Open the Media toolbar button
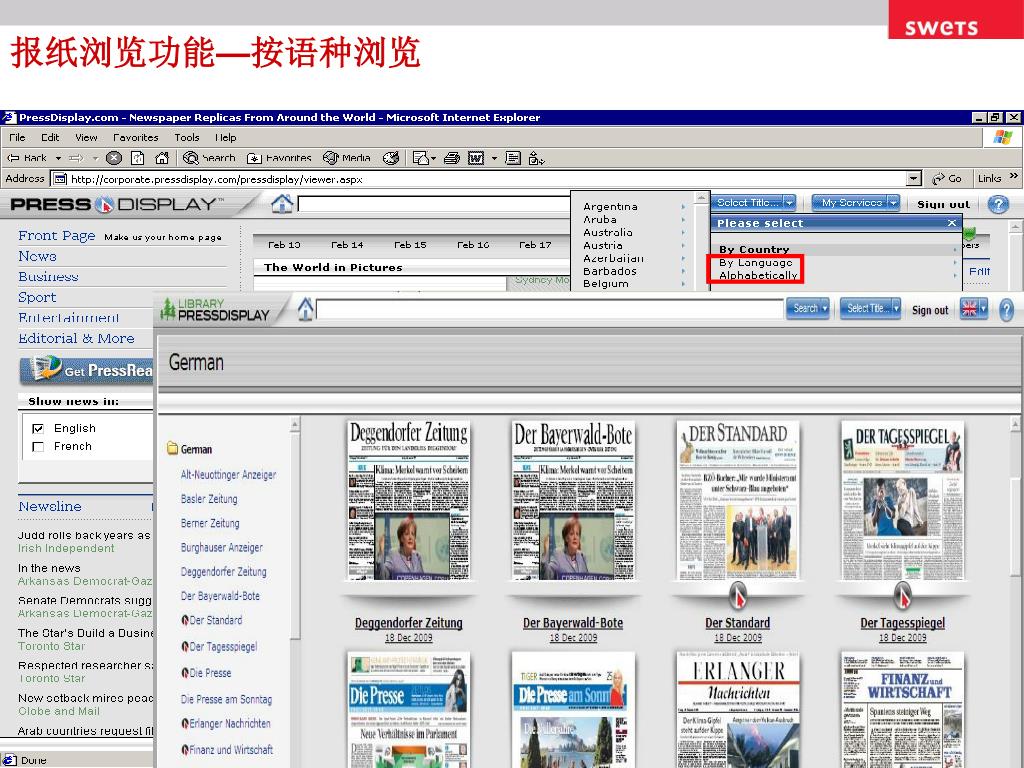This screenshot has height=768, width=1024. [x=347, y=158]
